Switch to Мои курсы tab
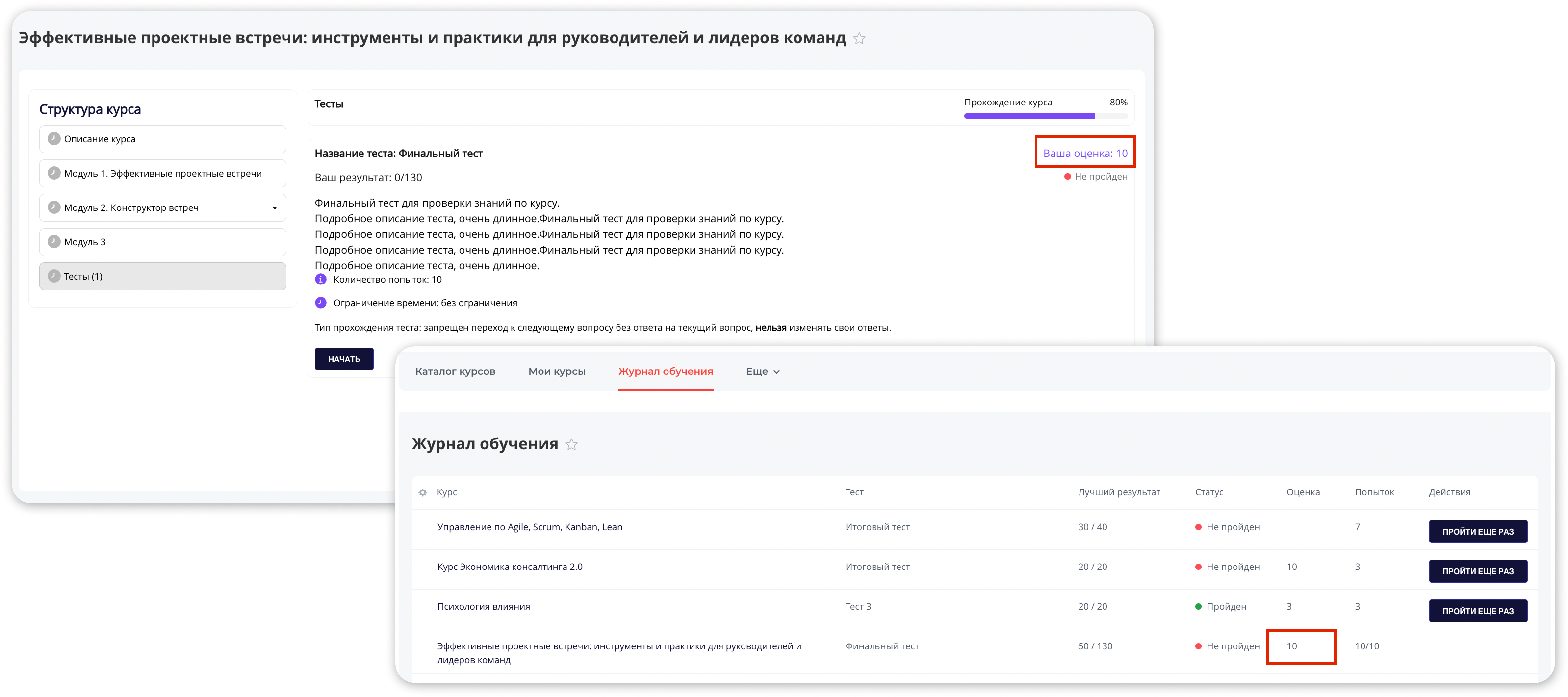This screenshot has height=697, width=1568. pyautogui.click(x=557, y=371)
